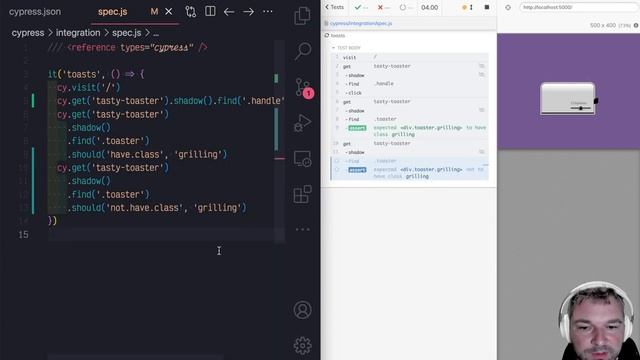Select the blue 'not to have class' assert
The image size is (640, 360).
click(409, 173)
